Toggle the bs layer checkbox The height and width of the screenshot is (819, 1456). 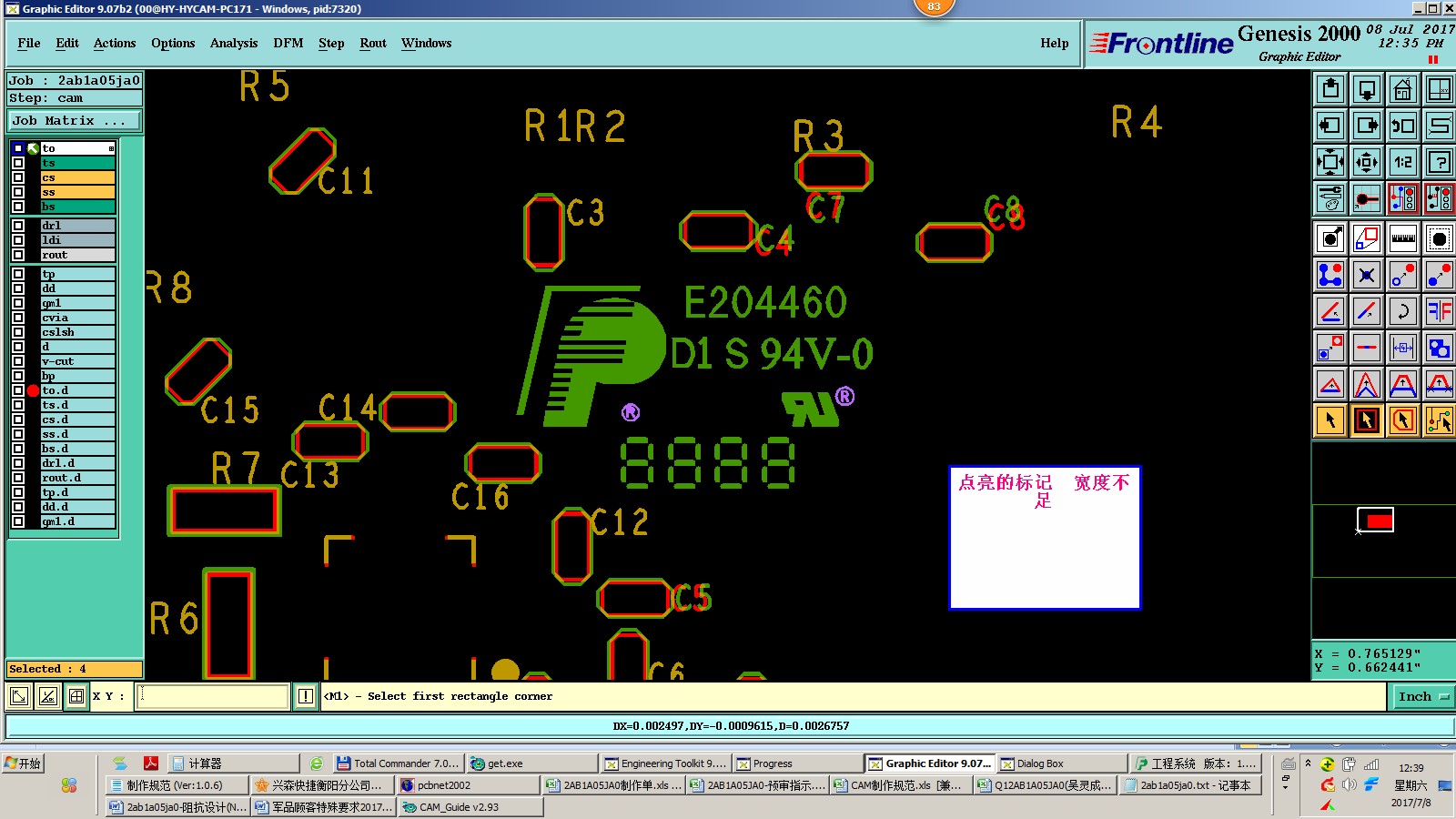pos(18,207)
